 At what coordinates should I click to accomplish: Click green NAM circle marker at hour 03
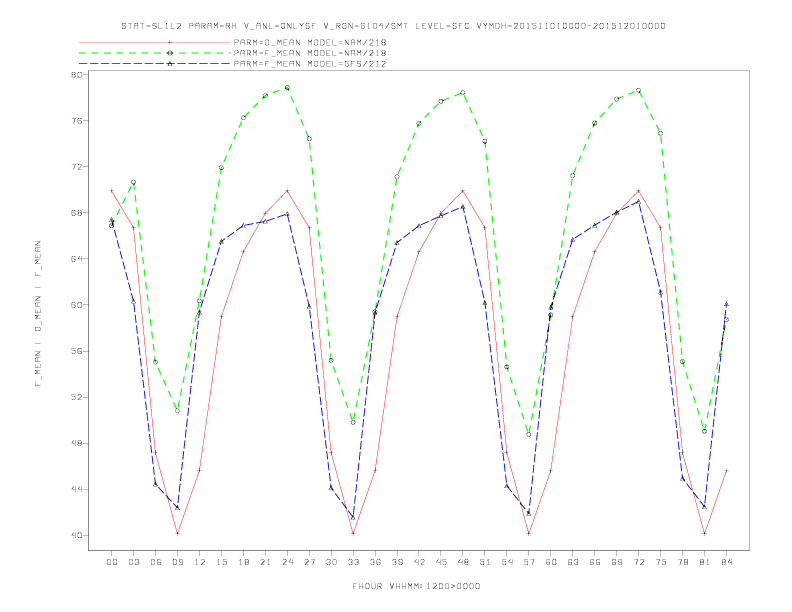coord(133,182)
